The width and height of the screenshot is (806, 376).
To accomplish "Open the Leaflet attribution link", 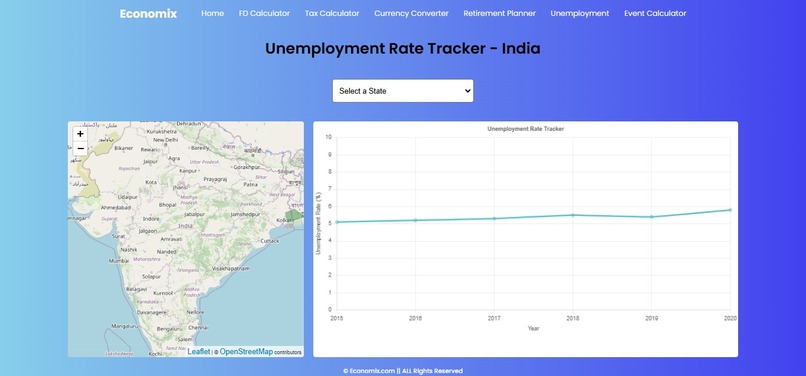I will (198, 352).
